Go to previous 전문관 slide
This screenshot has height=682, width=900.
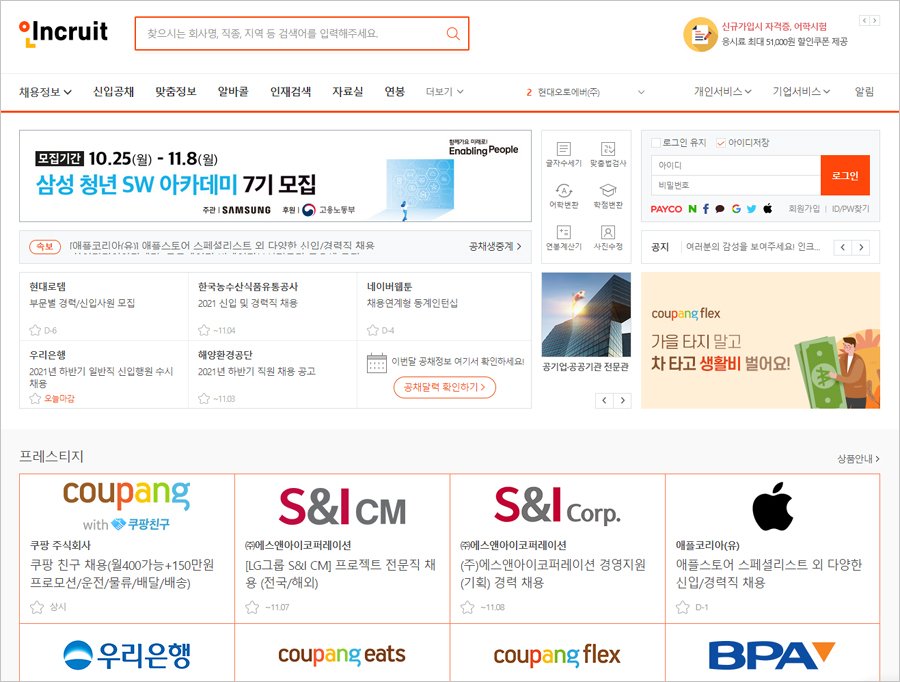tap(604, 401)
